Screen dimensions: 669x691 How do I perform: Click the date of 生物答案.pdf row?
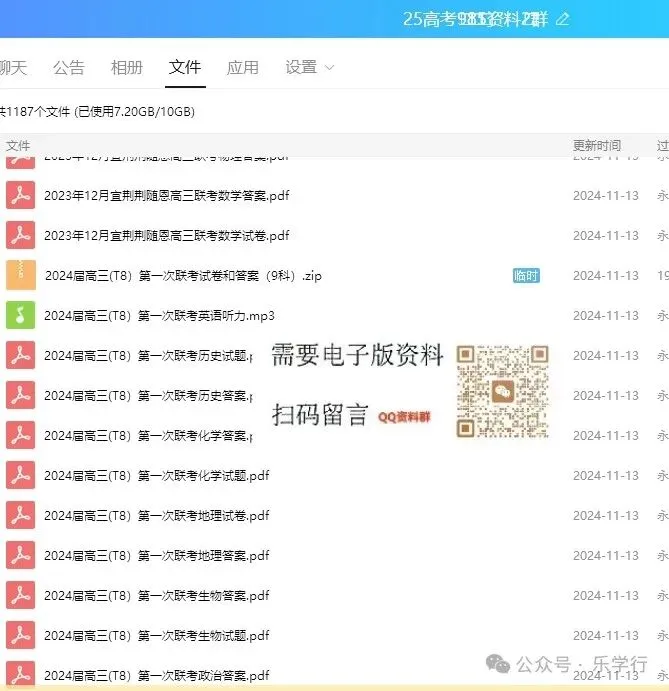click(x=606, y=595)
